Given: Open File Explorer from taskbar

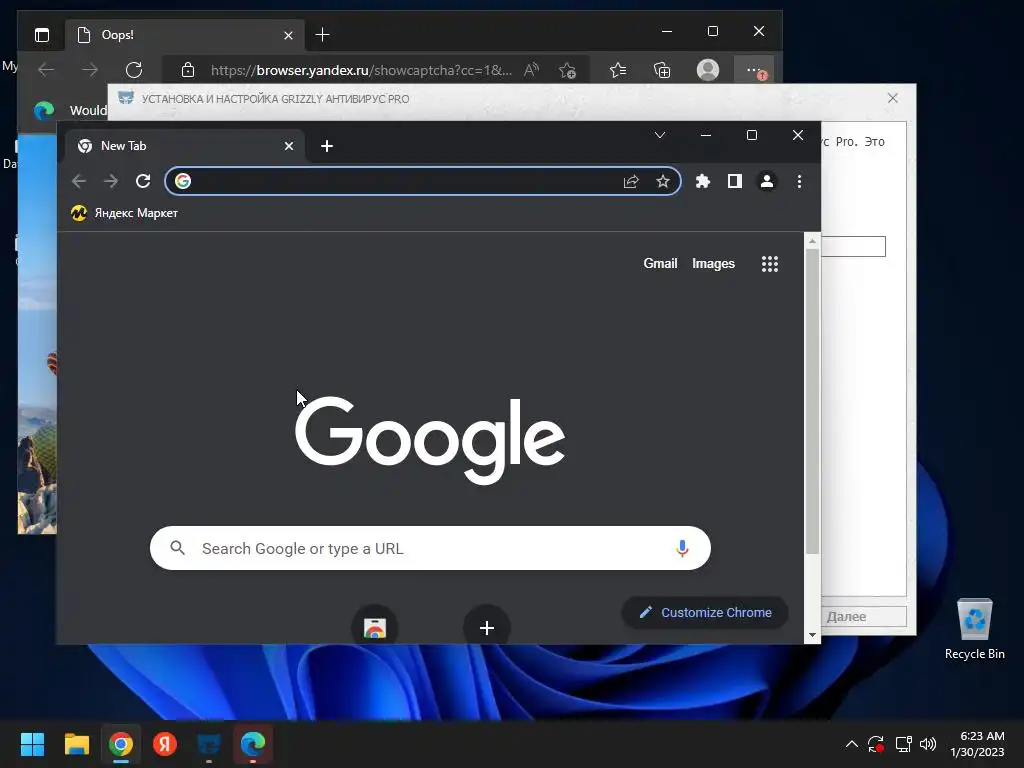Looking at the screenshot, I should click(x=76, y=744).
